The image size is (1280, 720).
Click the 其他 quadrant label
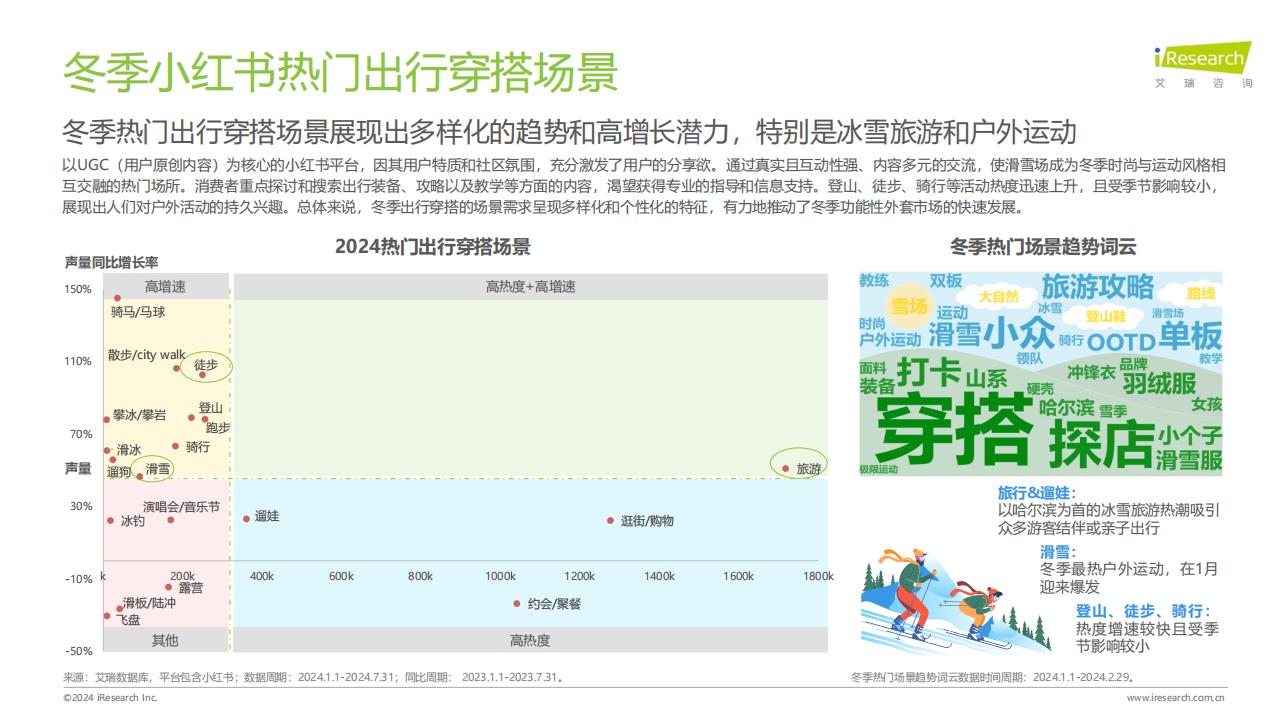click(165, 640)
